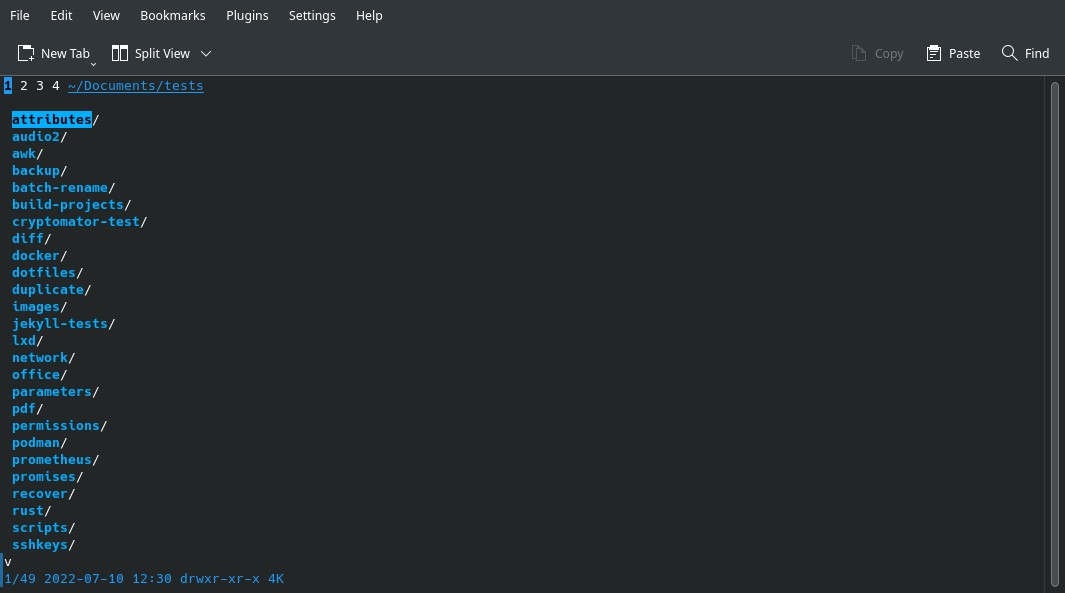This screenshot has width=1065, height=593.
Task: Click the New Tab icon
Action: tap(26, 53)
